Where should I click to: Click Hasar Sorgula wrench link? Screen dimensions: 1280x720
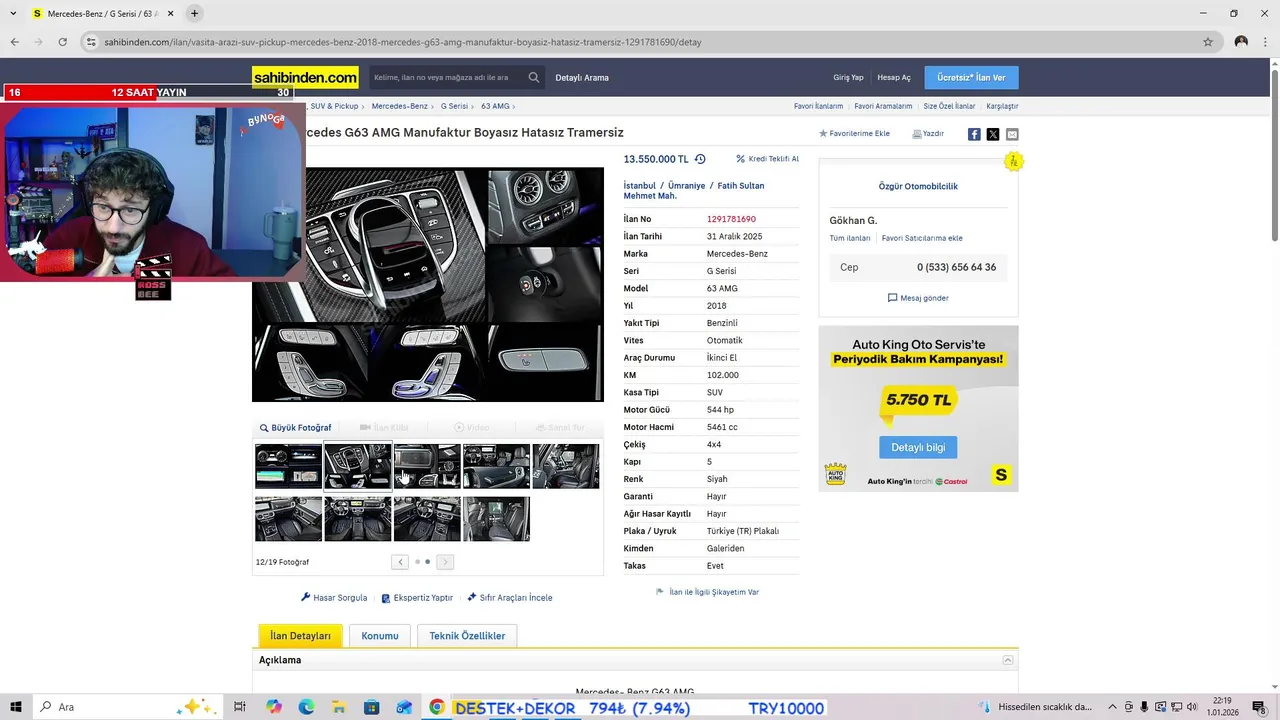[x=334, y=598]
